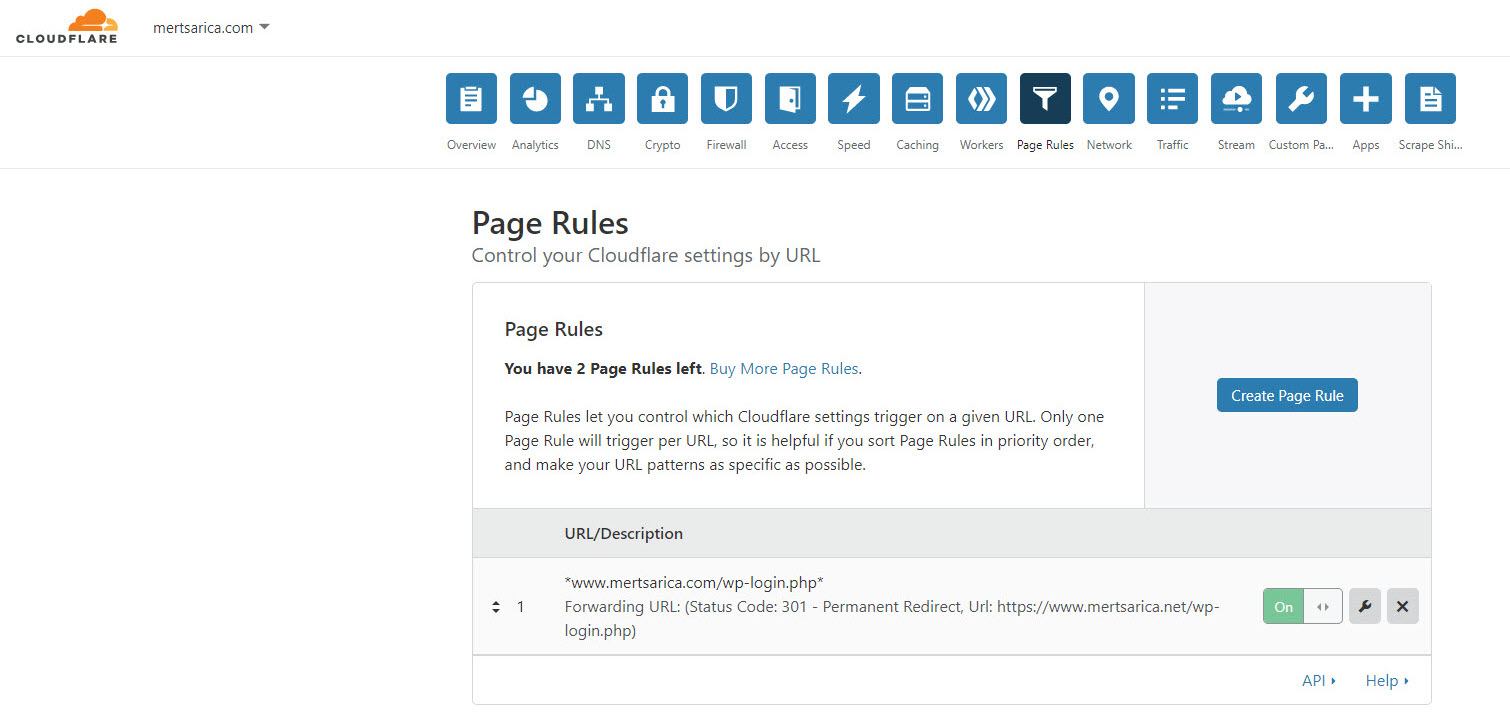Open the Workers section icon

[x=981, y=99]
